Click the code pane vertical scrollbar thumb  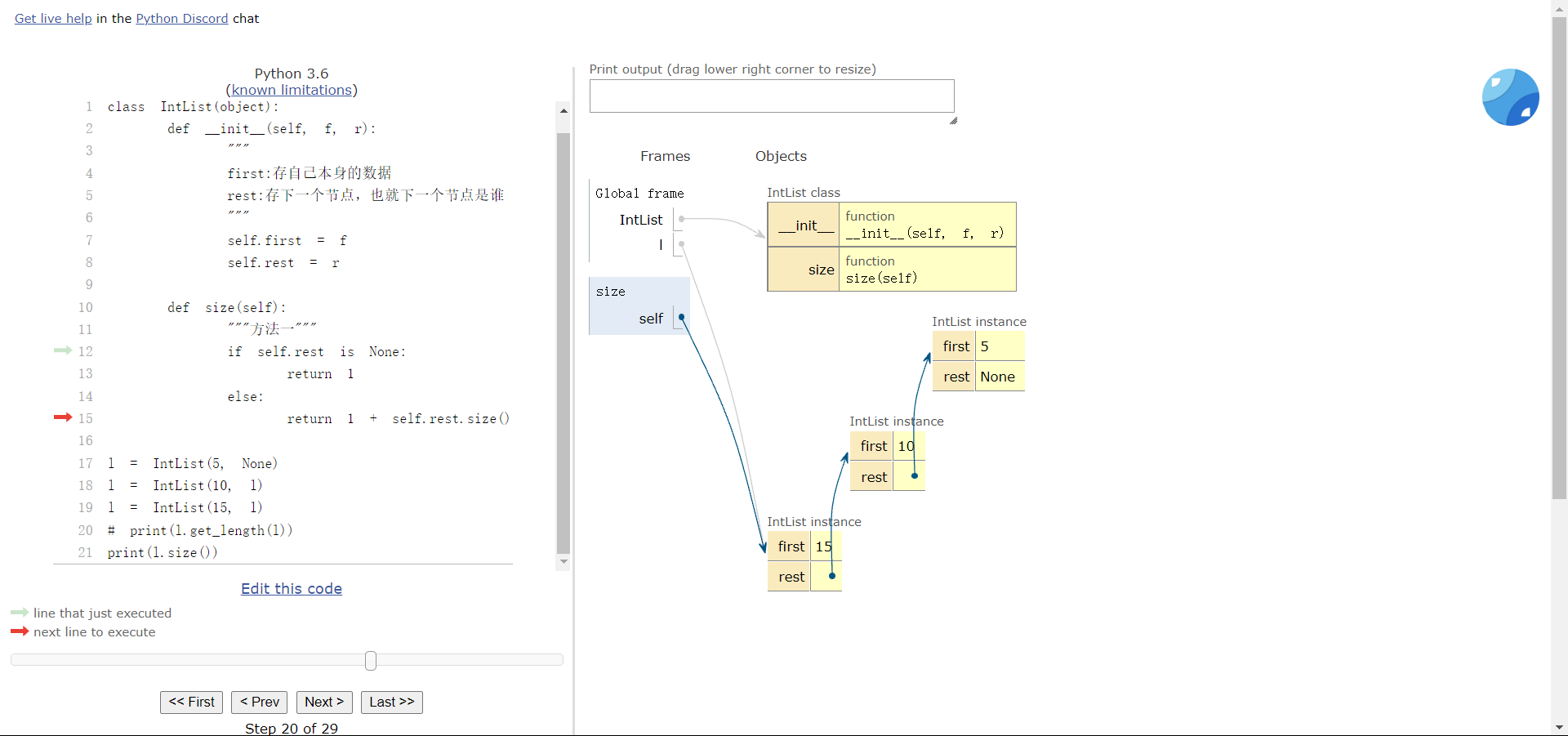pyautogui.click(x=563, y=343)
